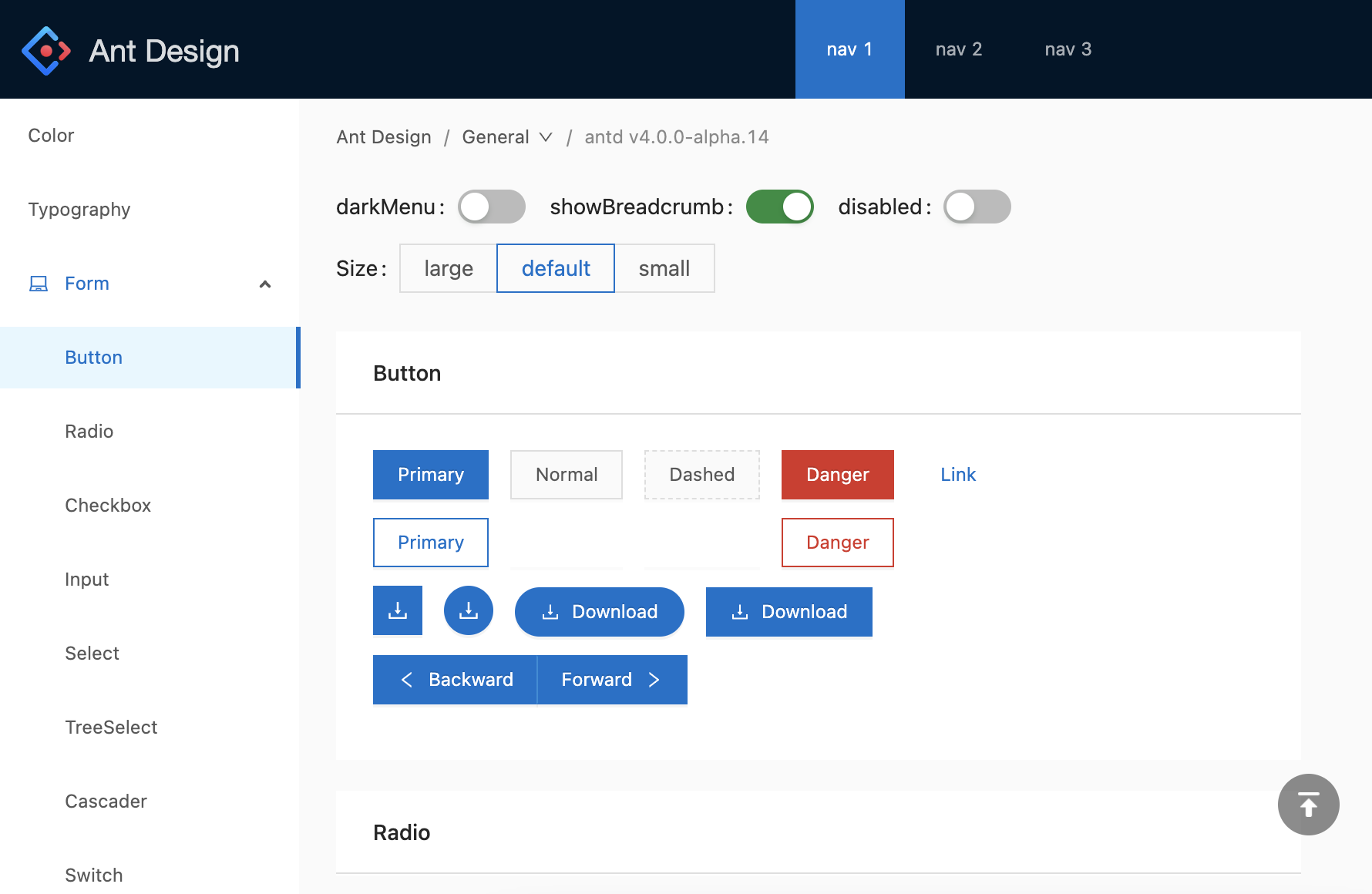This screenshot has height=894, width=1372.
Task: Switch to the nav 3 tab
Action: (1068, 49)
